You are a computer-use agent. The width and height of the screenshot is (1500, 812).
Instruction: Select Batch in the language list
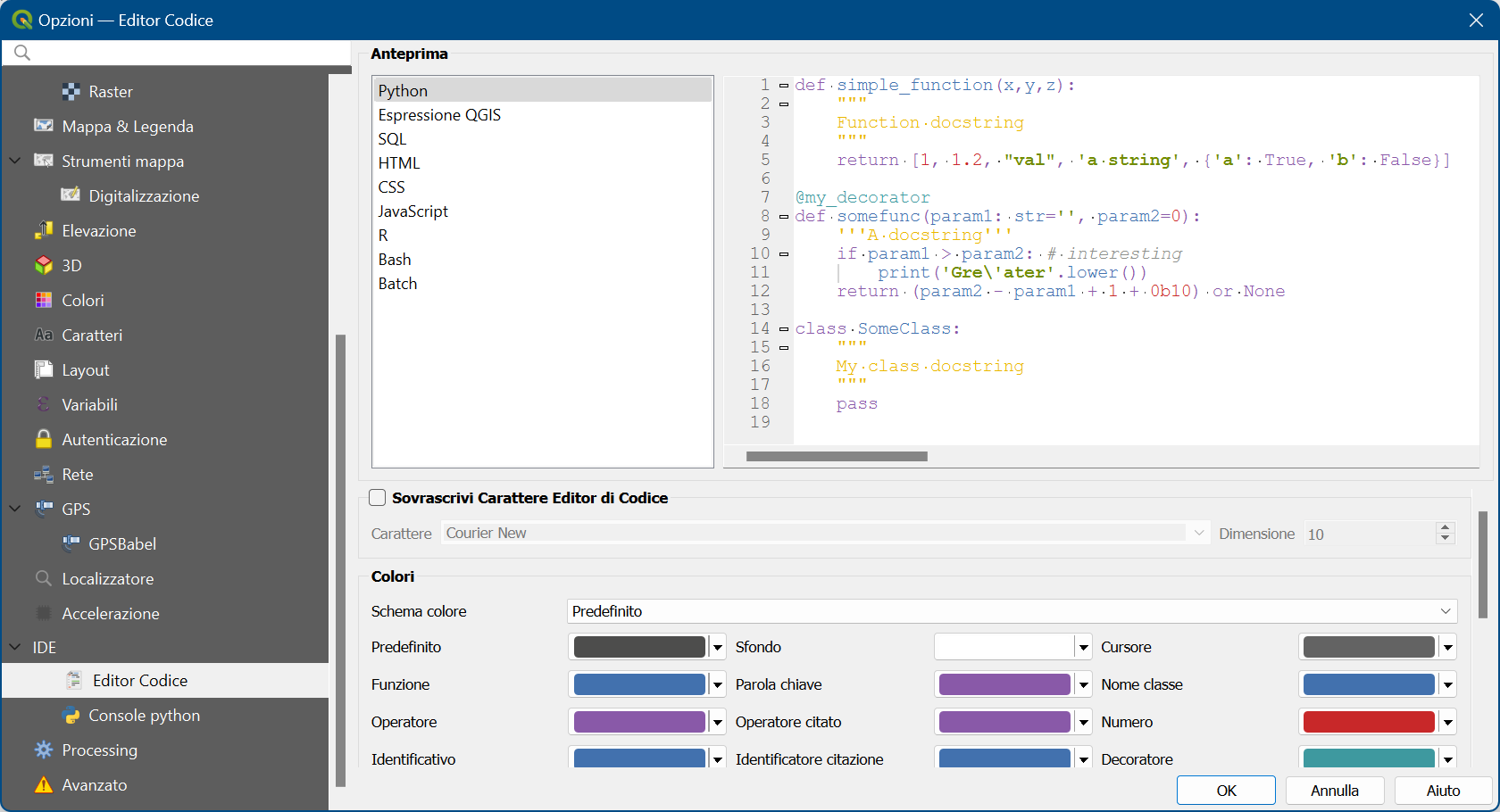pos(542,283)
